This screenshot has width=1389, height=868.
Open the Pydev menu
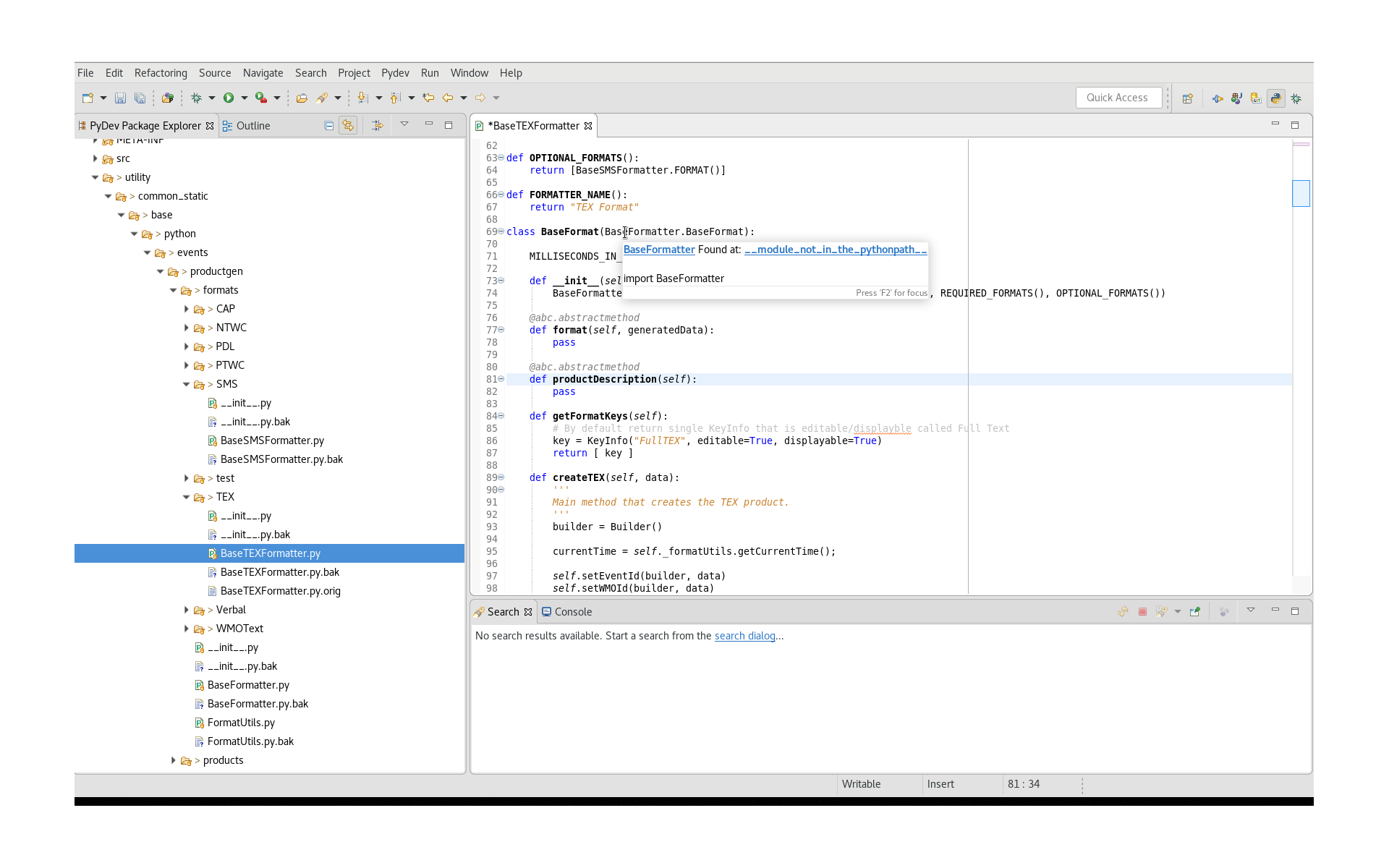395,73
